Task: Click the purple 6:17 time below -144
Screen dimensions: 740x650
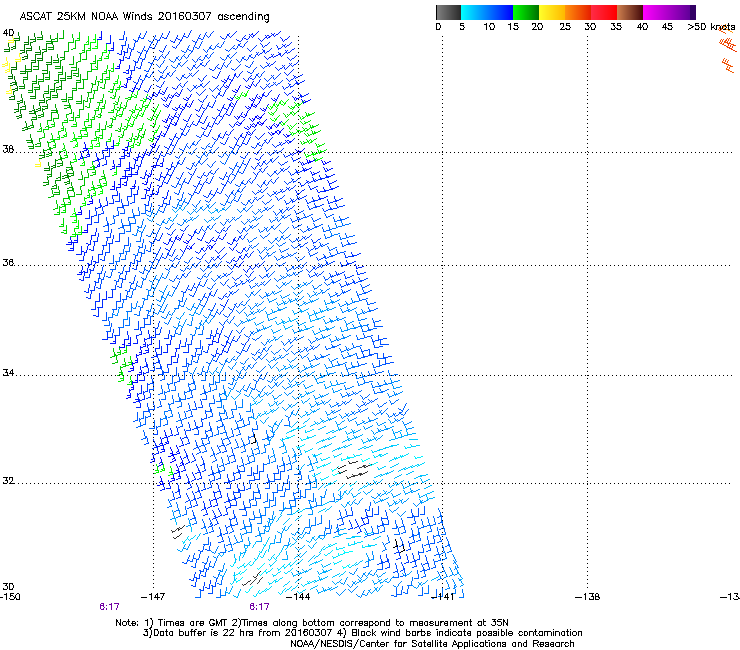Action: (259, 607)
